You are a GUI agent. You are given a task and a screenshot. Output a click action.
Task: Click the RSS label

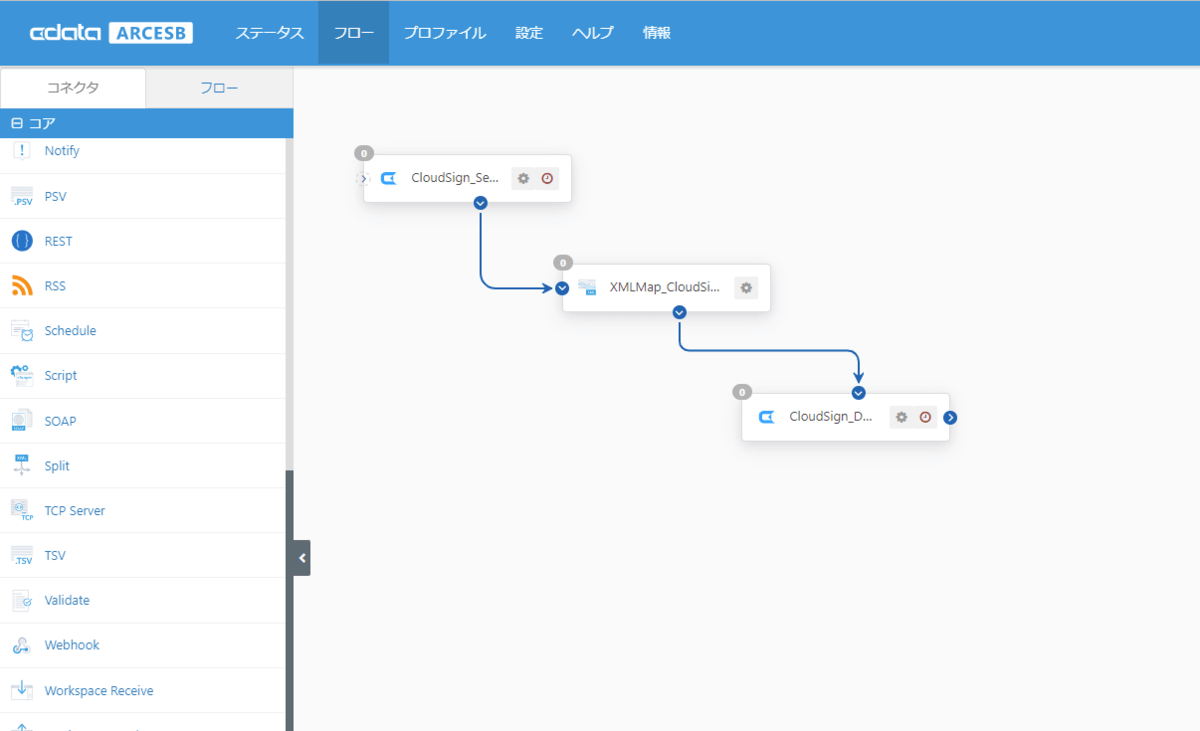click(x=55, y=286)
